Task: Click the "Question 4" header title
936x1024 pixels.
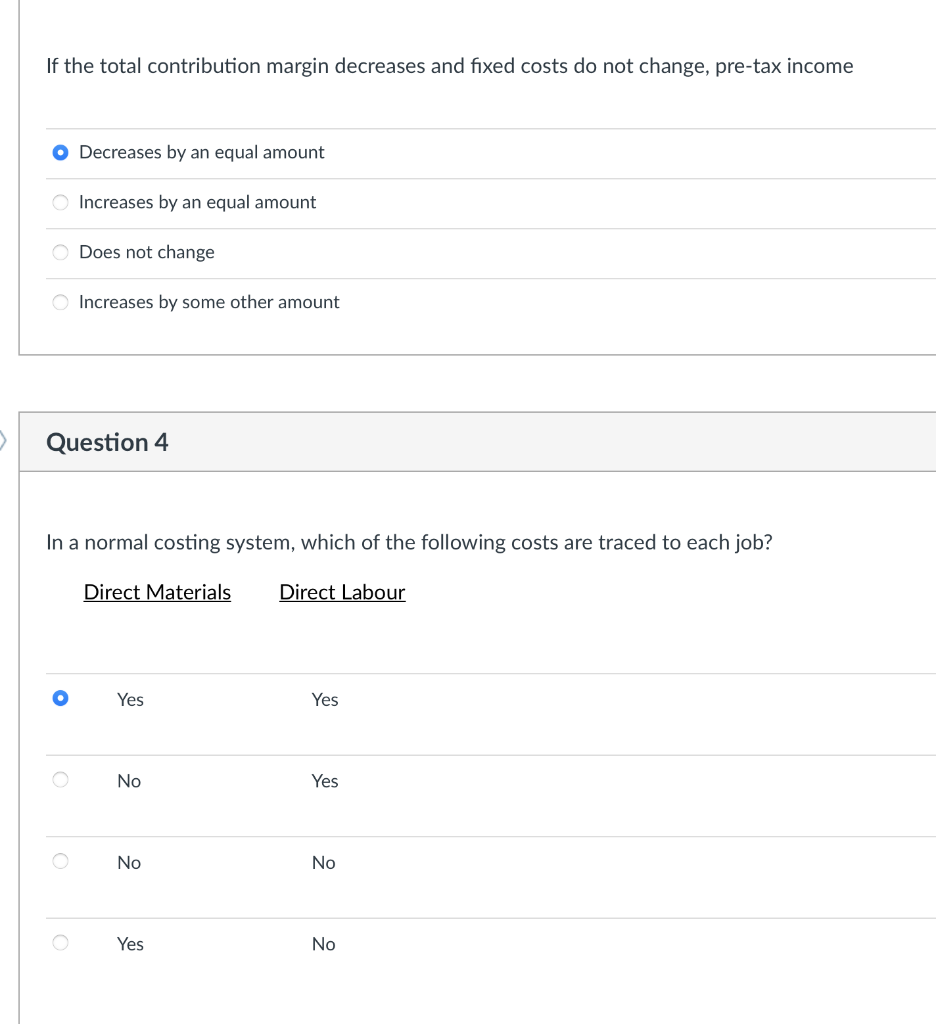Action: (x=107, y=442)
